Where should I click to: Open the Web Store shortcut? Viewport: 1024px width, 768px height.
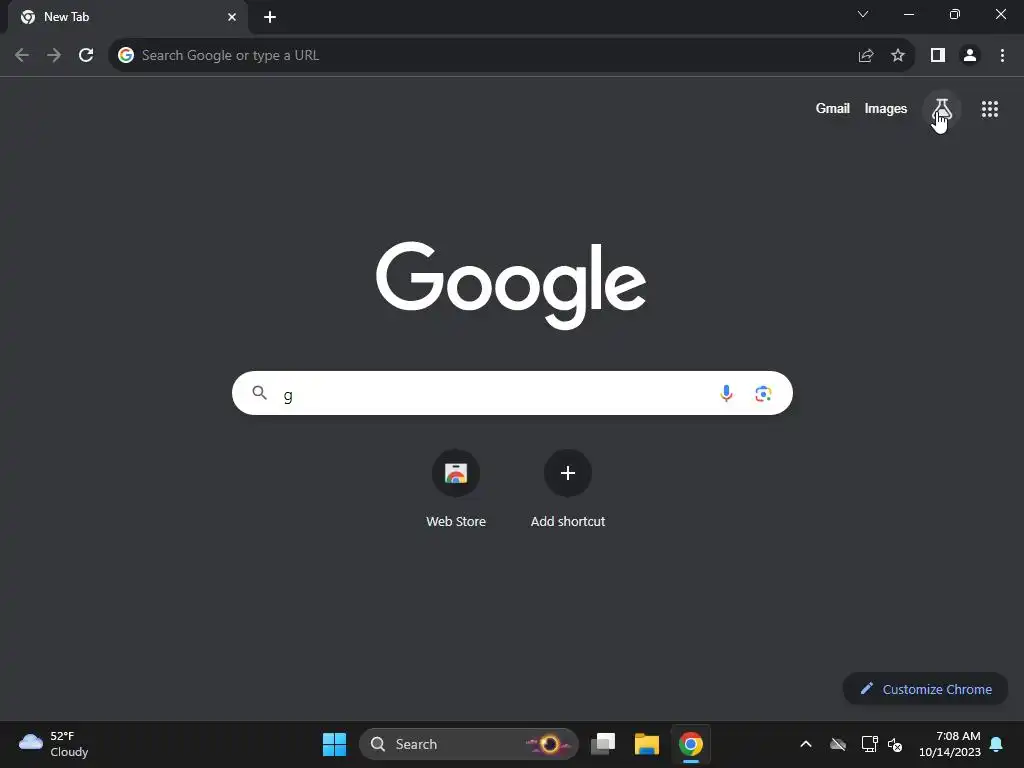tap(456, 489)
